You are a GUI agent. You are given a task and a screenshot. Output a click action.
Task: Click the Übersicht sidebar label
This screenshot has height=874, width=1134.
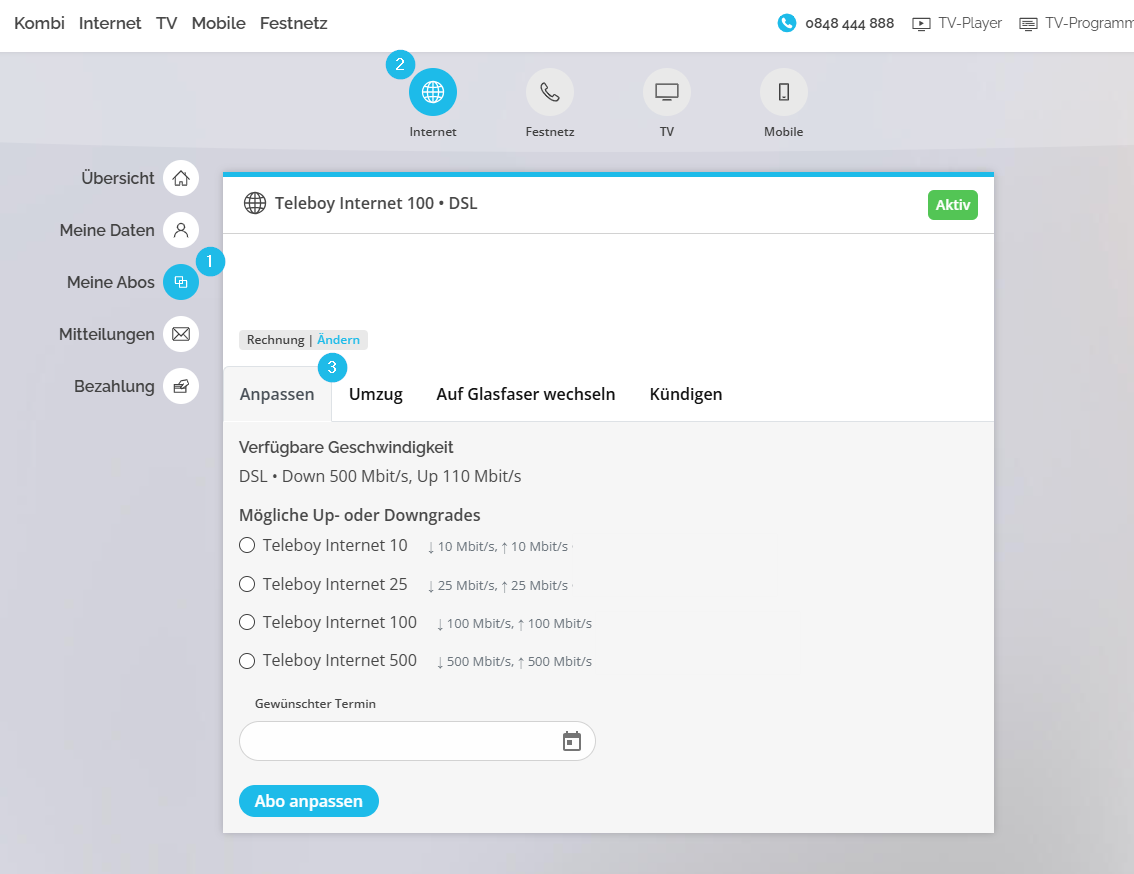tap(118, 178)
